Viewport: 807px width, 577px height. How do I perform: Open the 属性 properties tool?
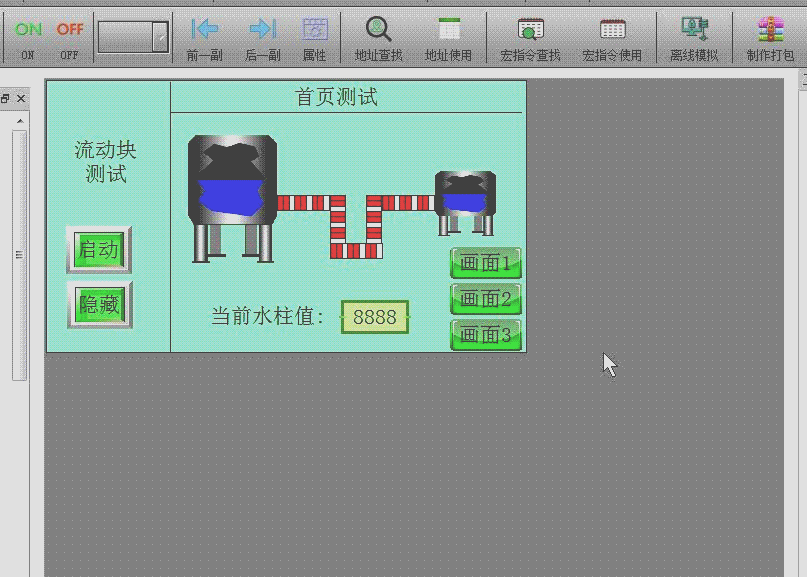pos(314,37)
